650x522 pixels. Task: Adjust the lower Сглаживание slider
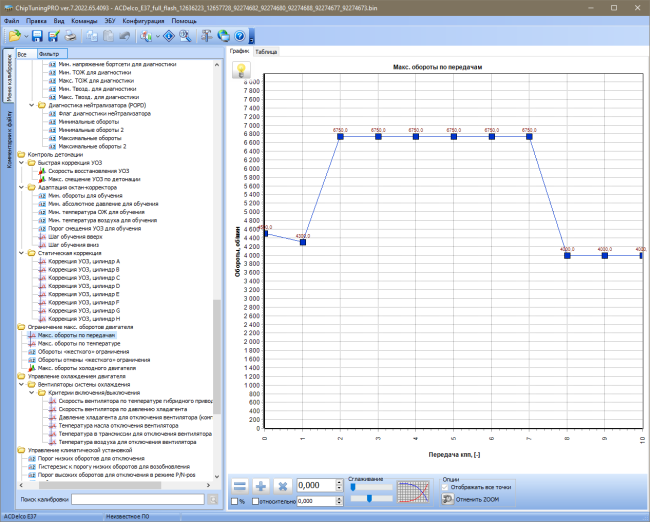coord(369,498)
